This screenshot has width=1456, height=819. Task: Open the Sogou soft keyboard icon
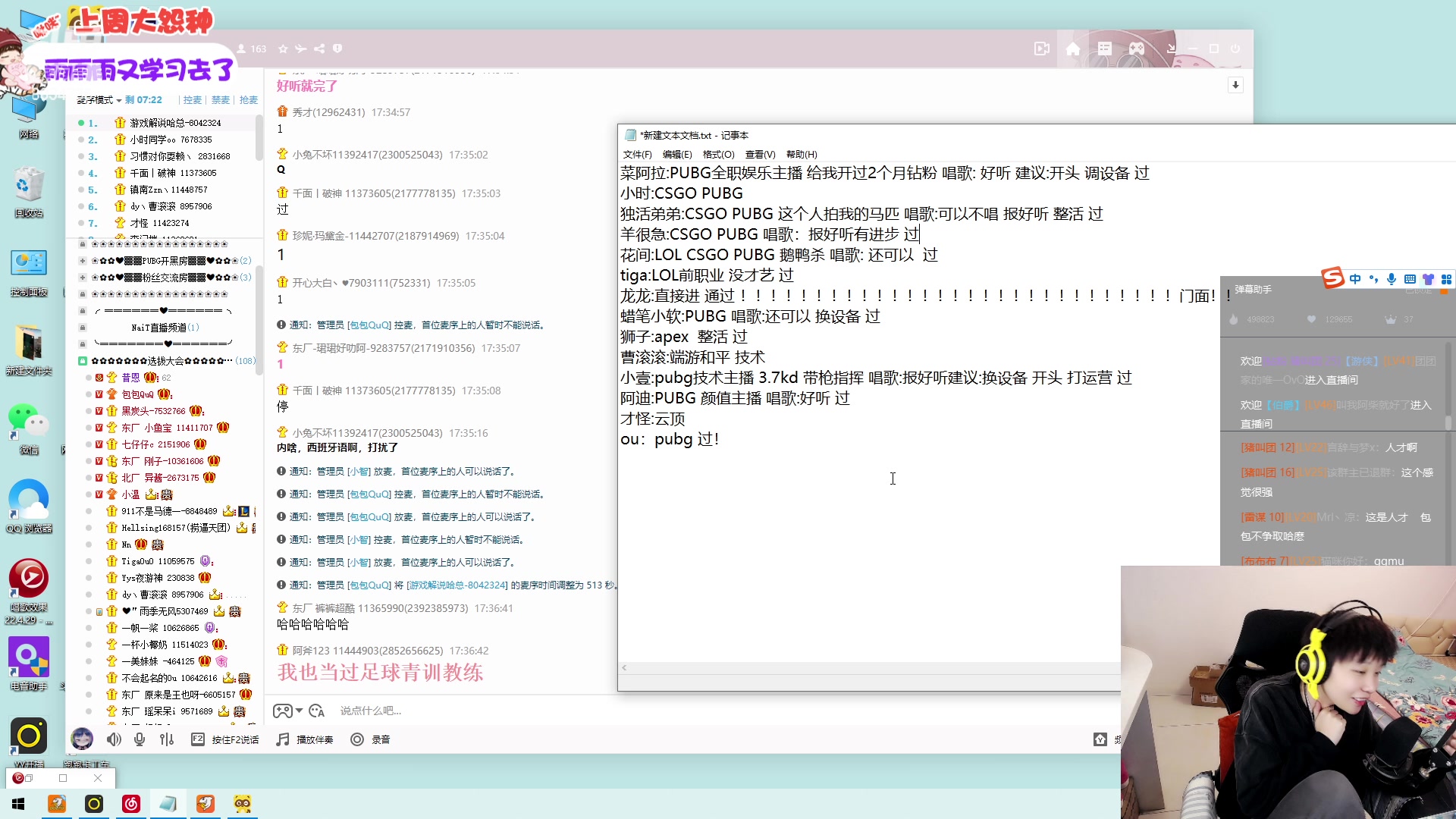(1410, 279)
